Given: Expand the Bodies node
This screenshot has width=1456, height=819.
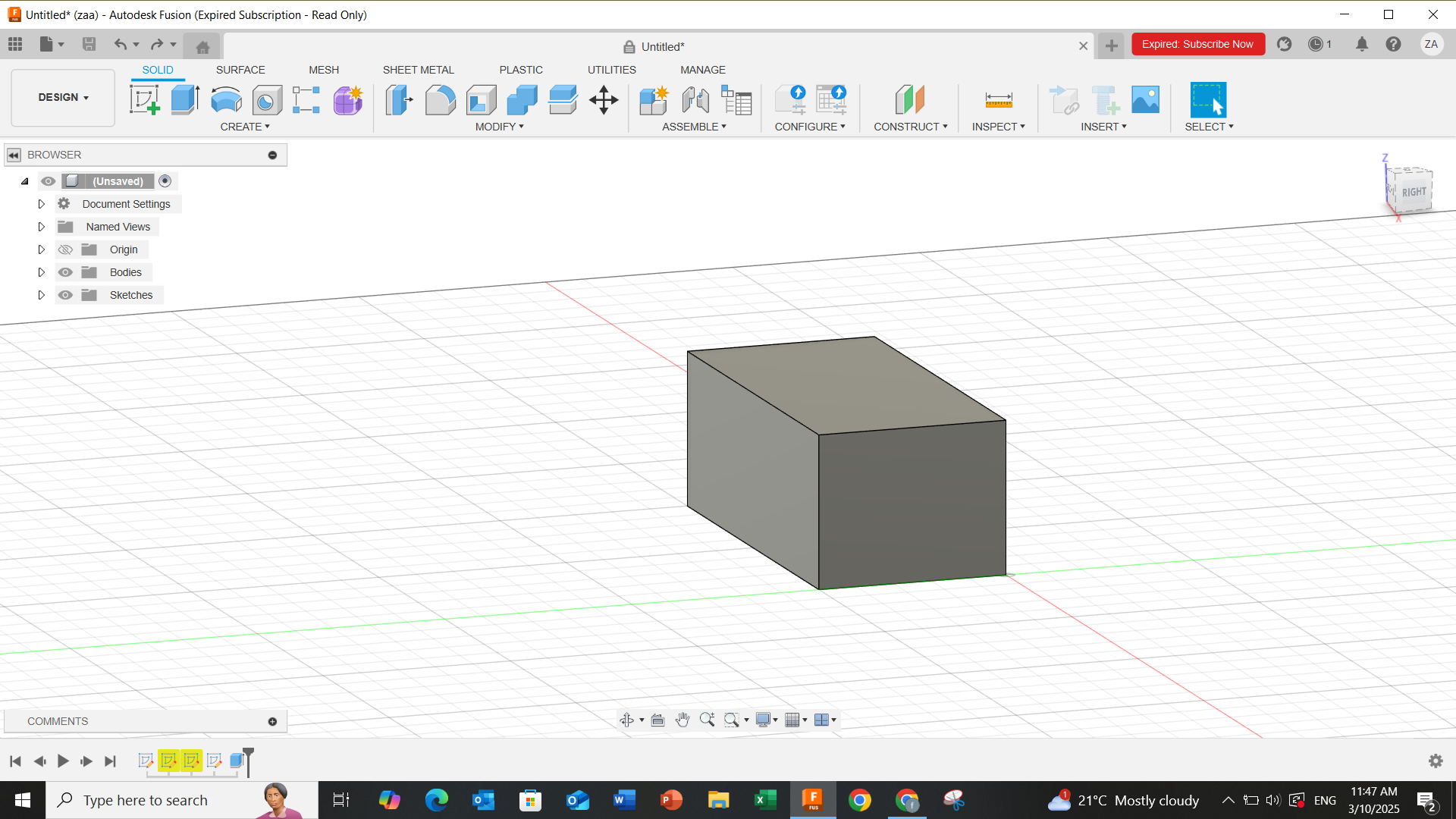Looking at the screenshot, I should pos(42,272).
